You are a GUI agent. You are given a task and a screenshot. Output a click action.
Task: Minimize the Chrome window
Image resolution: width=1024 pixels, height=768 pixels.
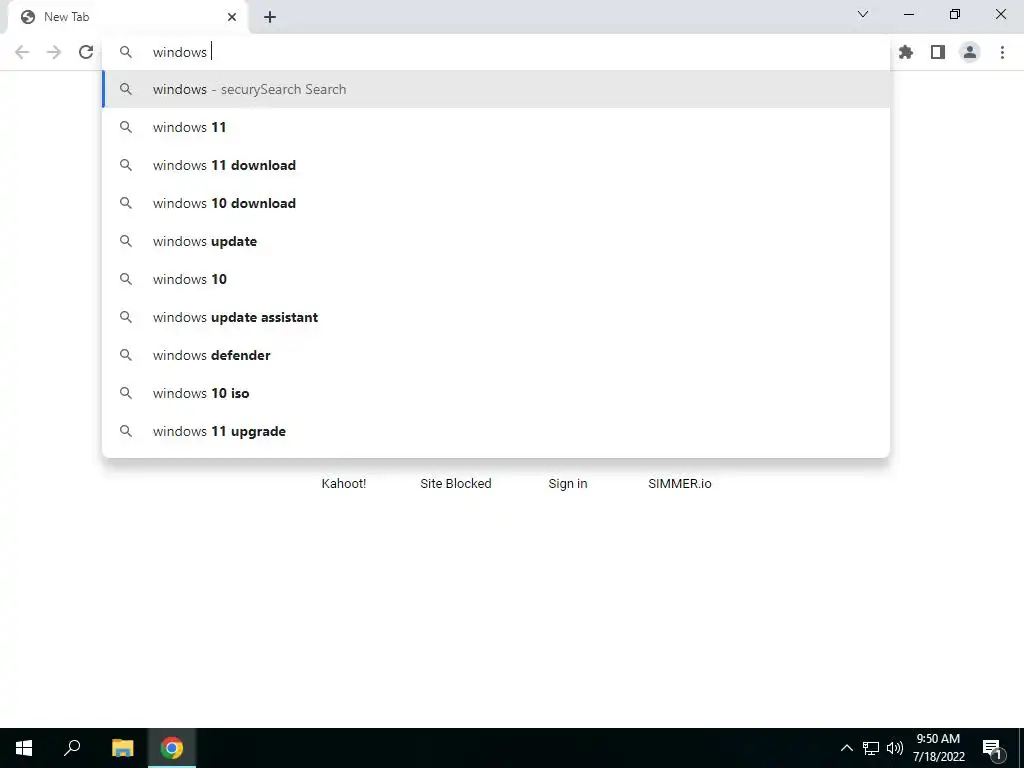(908, 14)
